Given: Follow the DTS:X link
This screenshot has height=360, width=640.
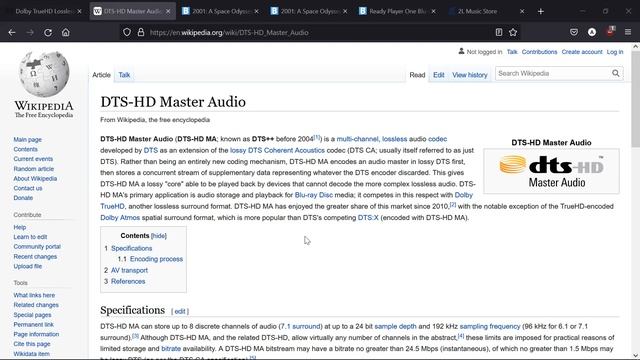Looking at the screenshot, I should 368,218.
